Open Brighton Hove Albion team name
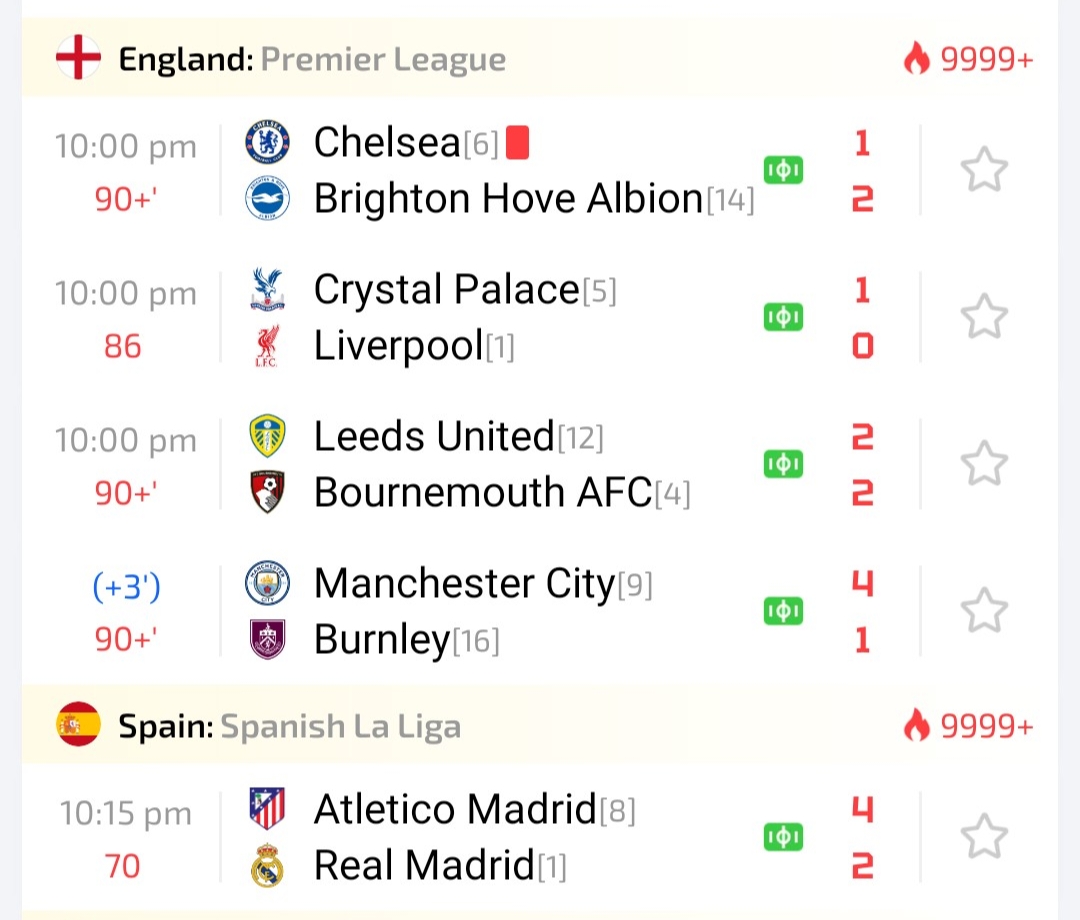The image size is (1080, 920). [508, 200]
